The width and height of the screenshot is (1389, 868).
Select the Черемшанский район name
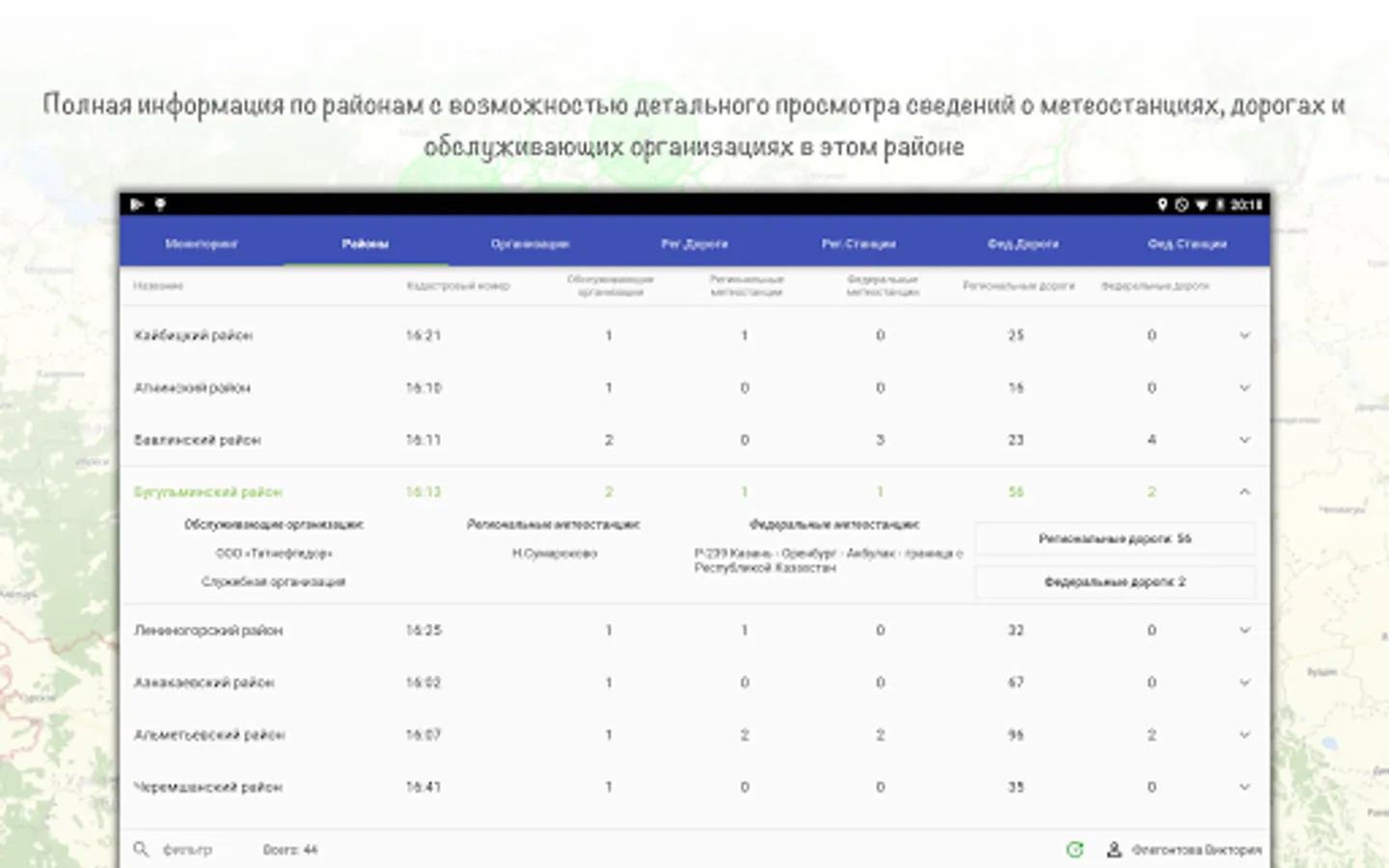[207, 787]
